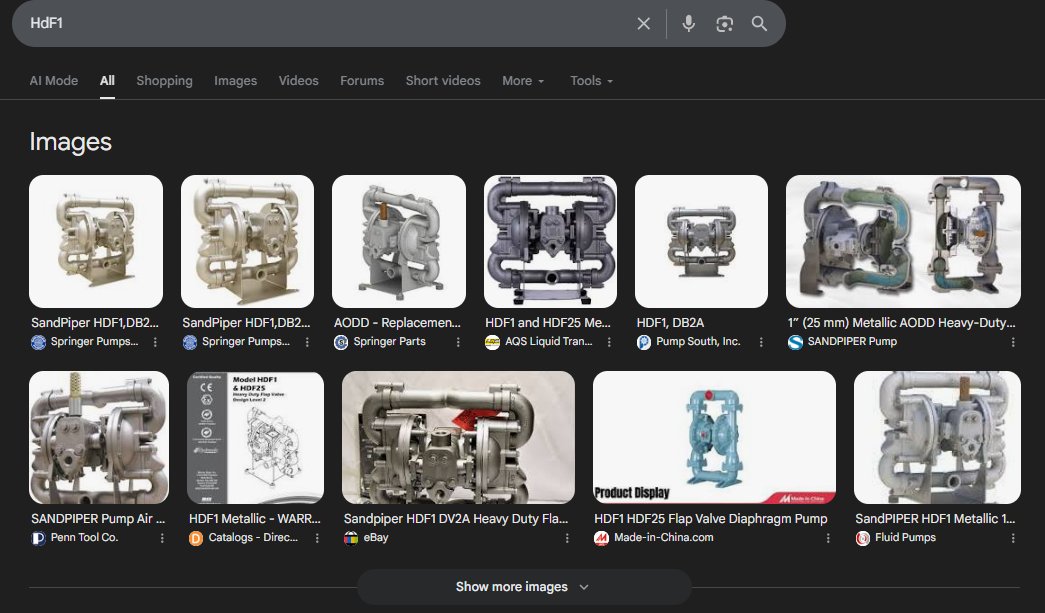
Task: Open the blue Flap Valve Diaphragm Pump thumbnail
Action: click(714, 437)
